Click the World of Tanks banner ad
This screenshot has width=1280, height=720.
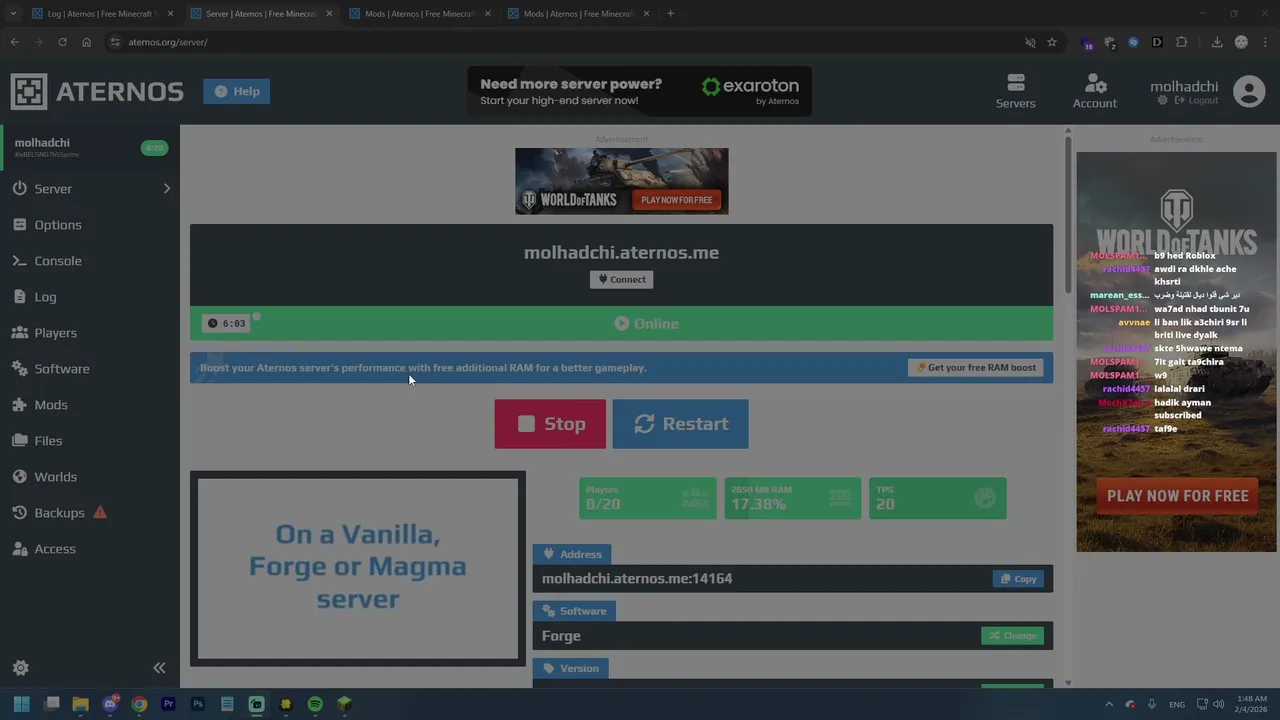[x=621, y=181]
